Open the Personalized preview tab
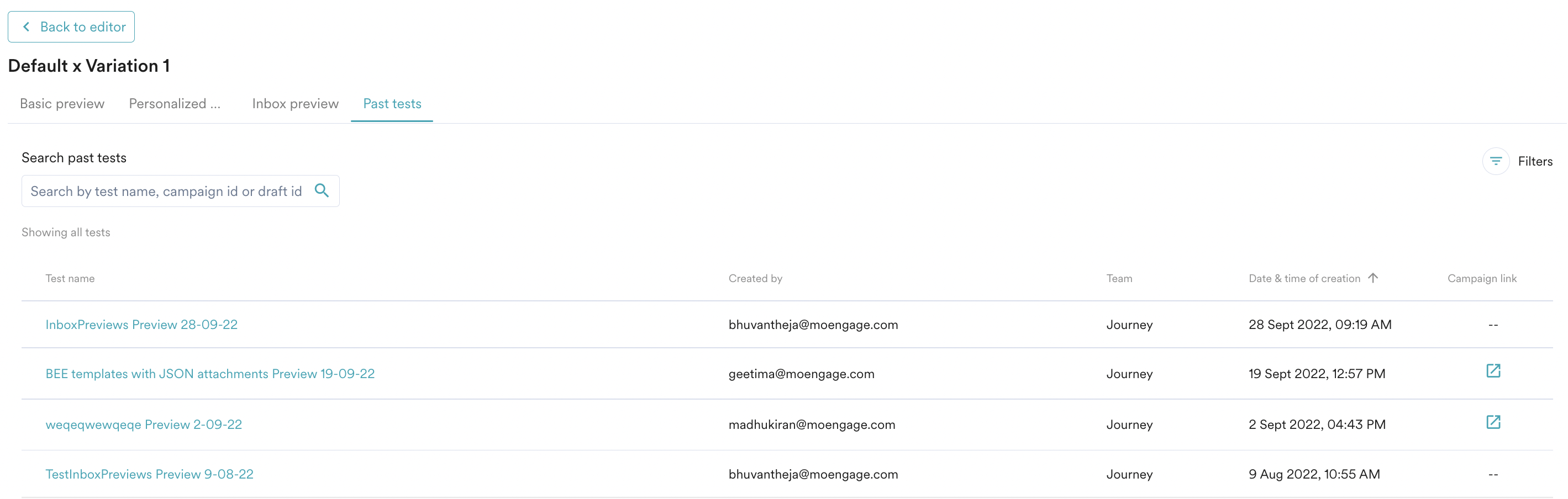 [174, 104]
